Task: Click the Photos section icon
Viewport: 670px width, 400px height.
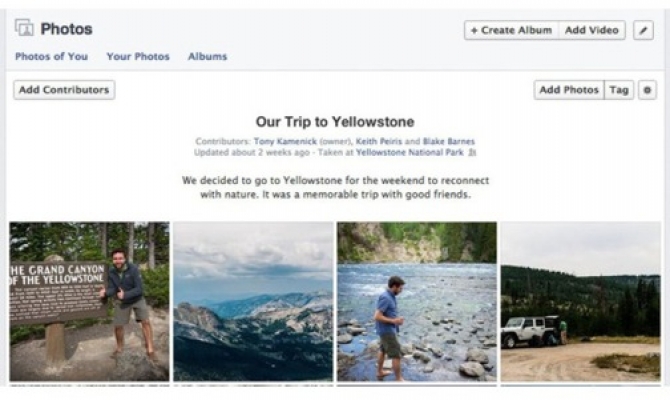Action: pos(24,28)
